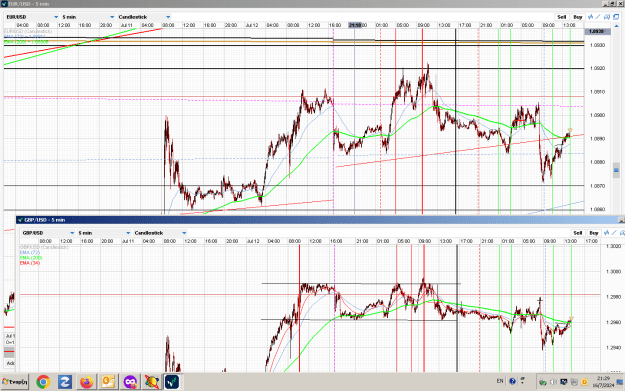Minimize the GBP/USD chart window
Screen dimensions: 625x391
click(621, 220)
